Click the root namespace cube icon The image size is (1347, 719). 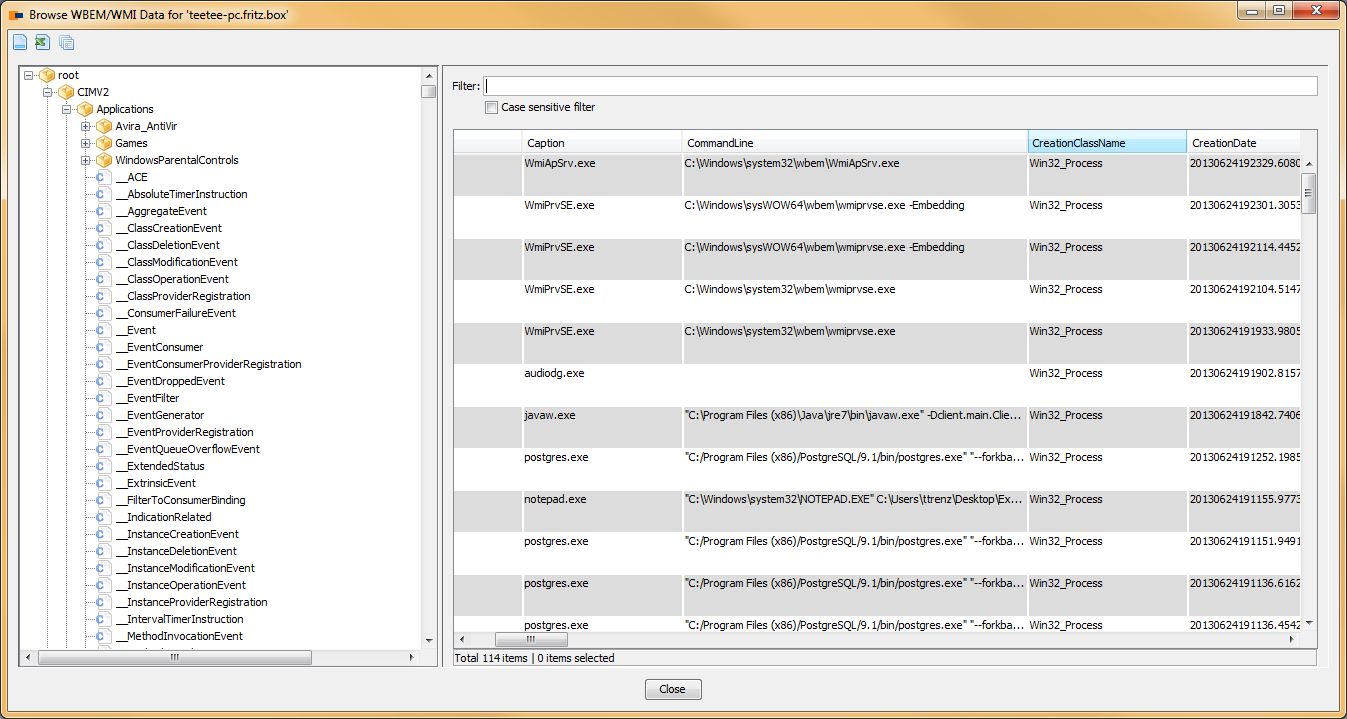point(45,75)
